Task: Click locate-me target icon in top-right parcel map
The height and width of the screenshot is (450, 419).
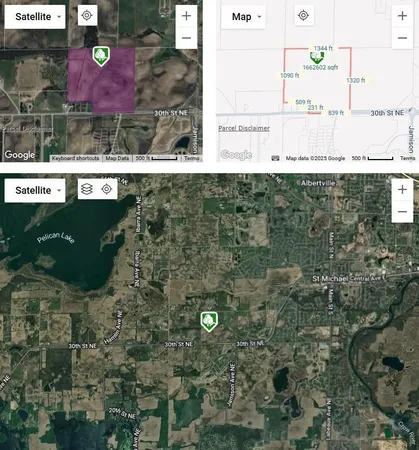Action: pos(303,15)
